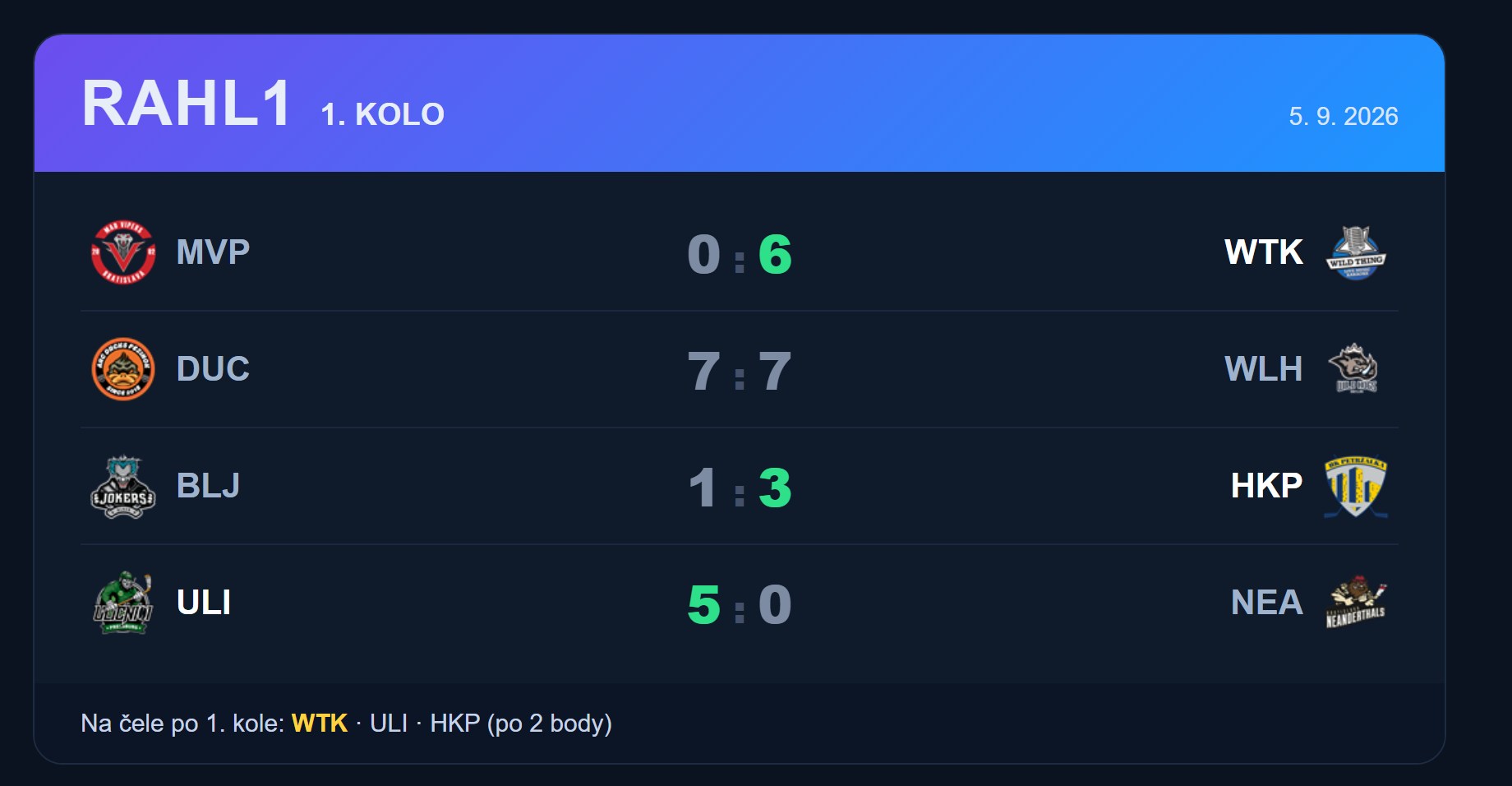Screen dimensions: 1512x786
Task: Click the green ULI team logo
Action: (123, 603)
